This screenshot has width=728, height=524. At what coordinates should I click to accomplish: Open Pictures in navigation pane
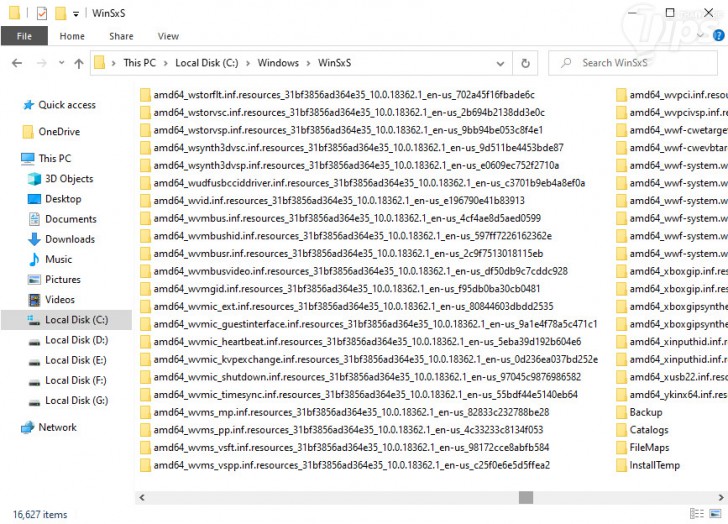54,279
